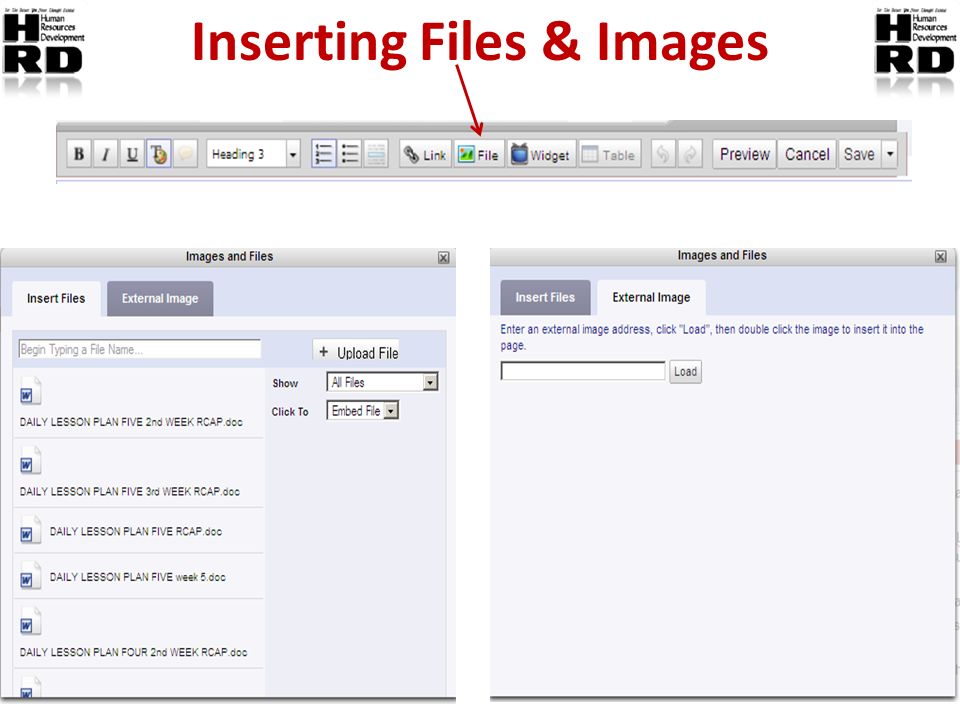960x720 pixels.
Task: Toggle italic formatting in the toolbar
Action: tap(105, 154)
